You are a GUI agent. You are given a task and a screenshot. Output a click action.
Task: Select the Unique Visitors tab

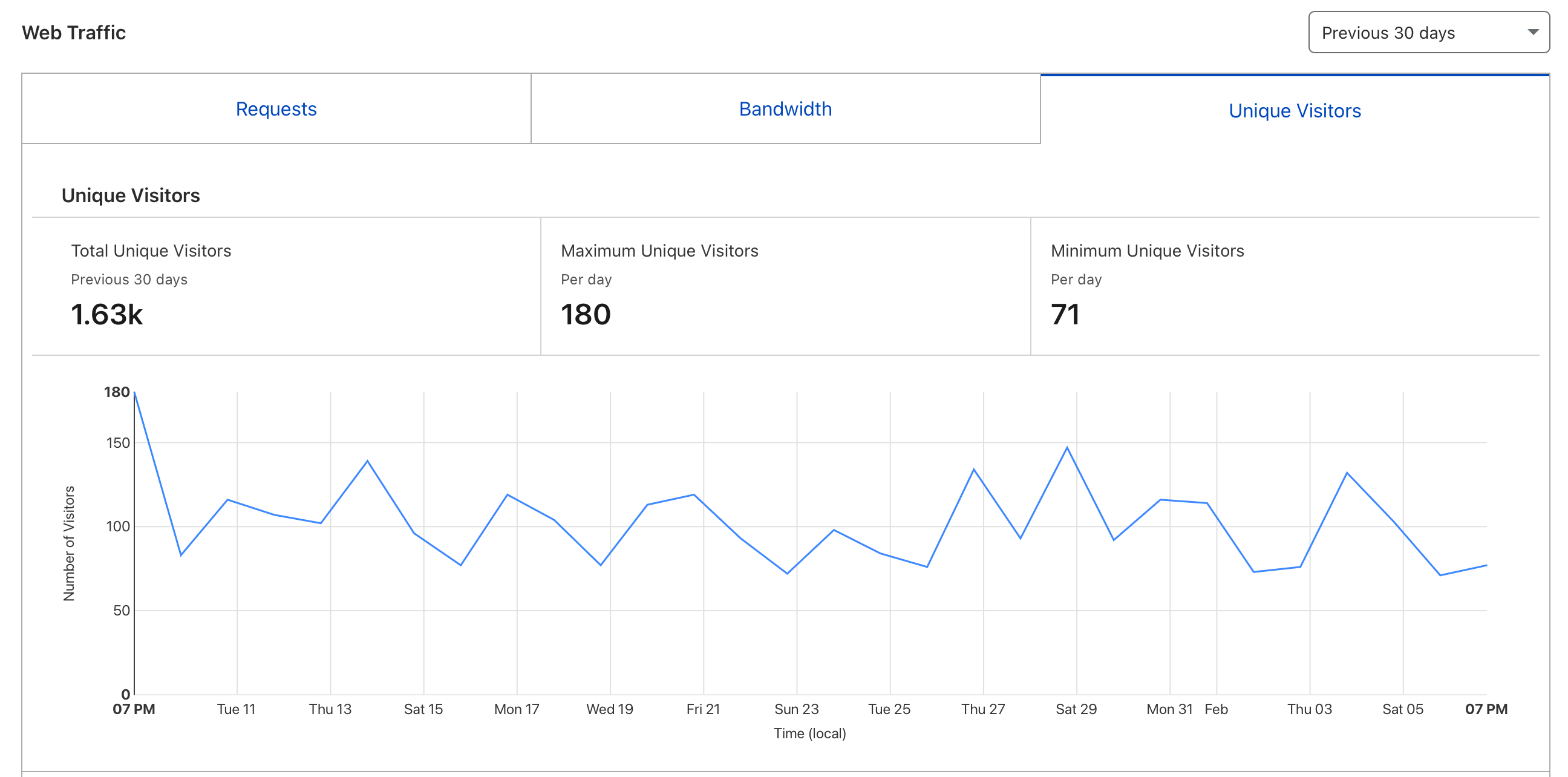click(1294, 111)
